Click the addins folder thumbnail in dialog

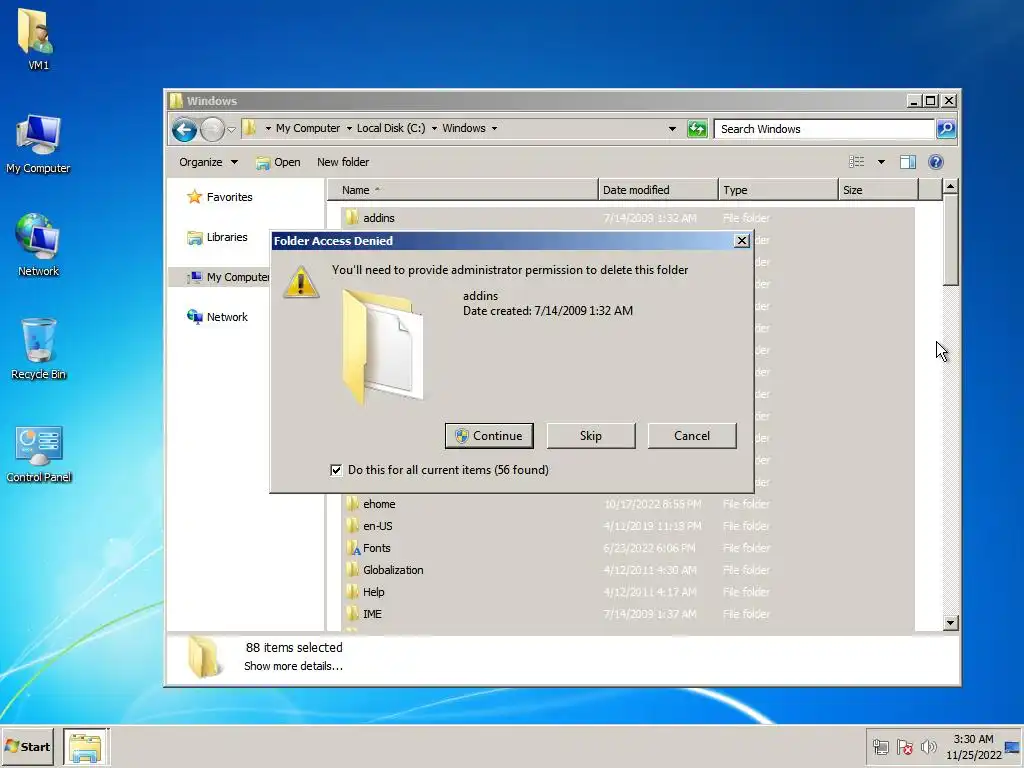(x=383, y=346)
